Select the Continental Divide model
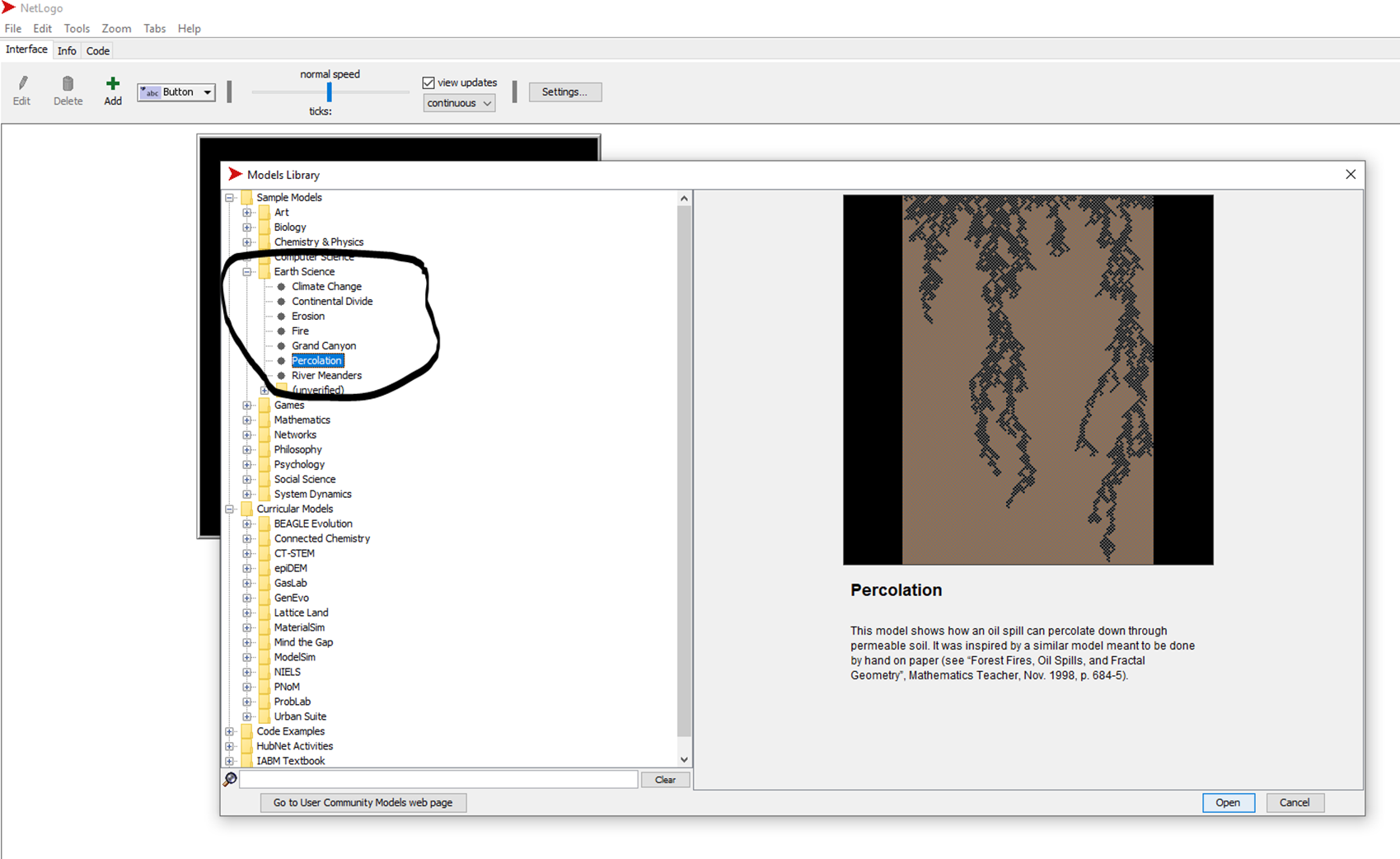This screenshot has height=859, width=1400. point(332,302)
